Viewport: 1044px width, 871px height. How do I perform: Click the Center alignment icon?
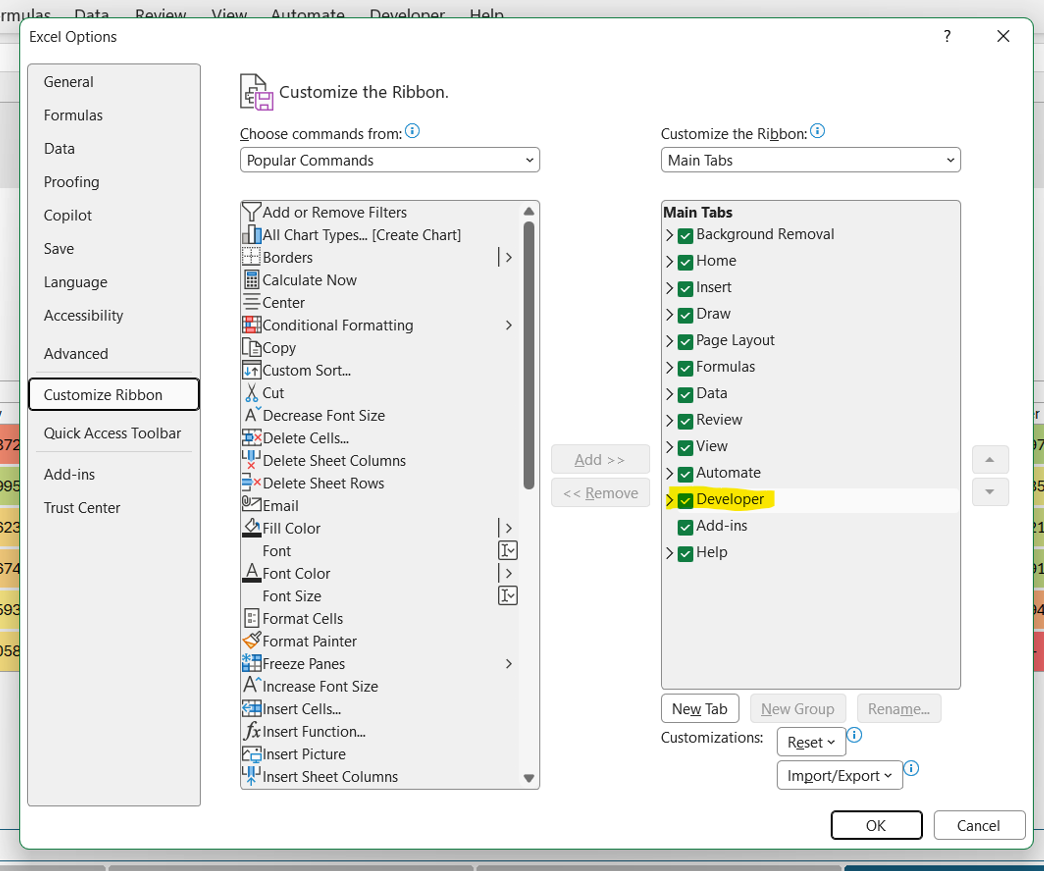coord(251,302)
